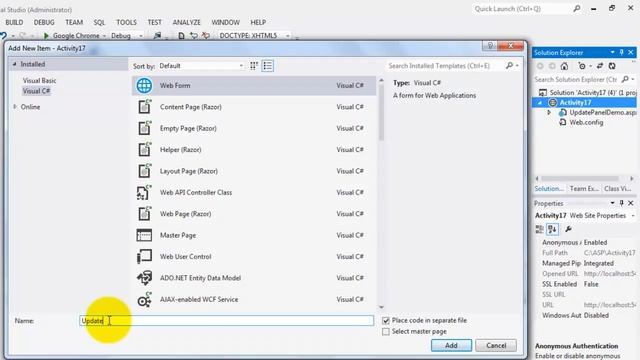The height and width of the screenshot is (360, 640).
Task: Sort properties alphabetically icon
Action: (x=552, y=229)
